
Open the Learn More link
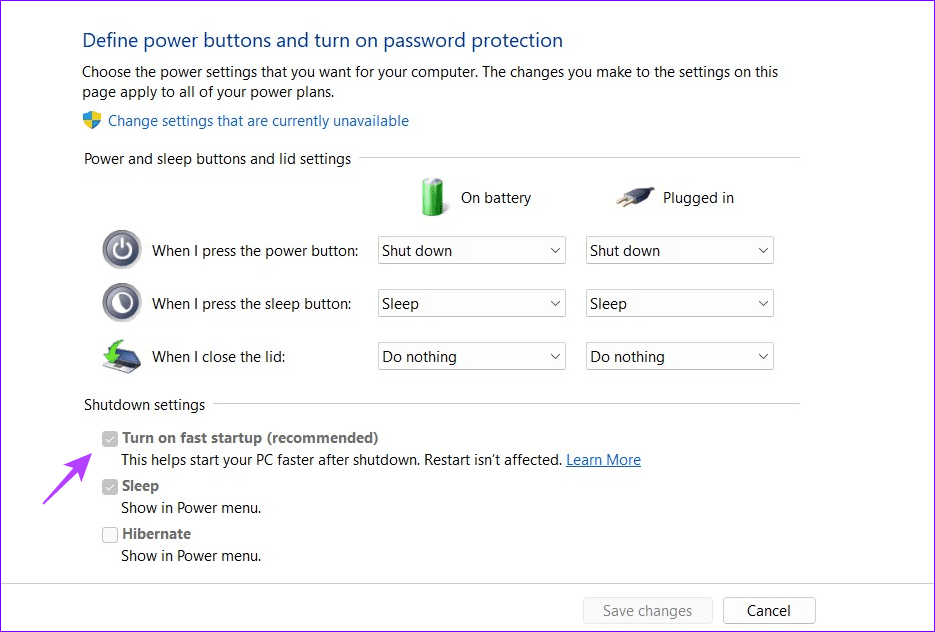[x=603, y=460]
